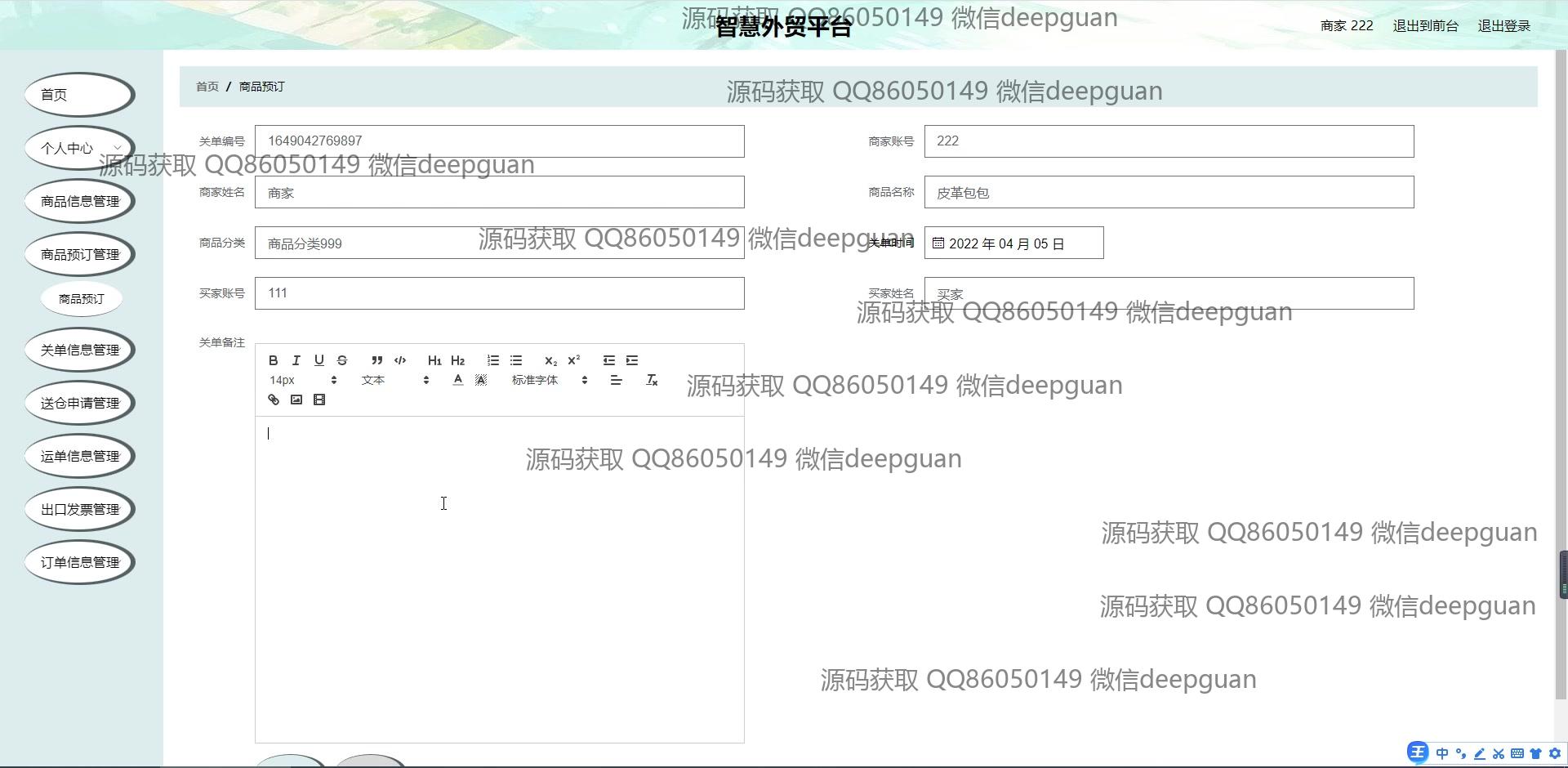Open the text alignment picker

tap(616, 380)
